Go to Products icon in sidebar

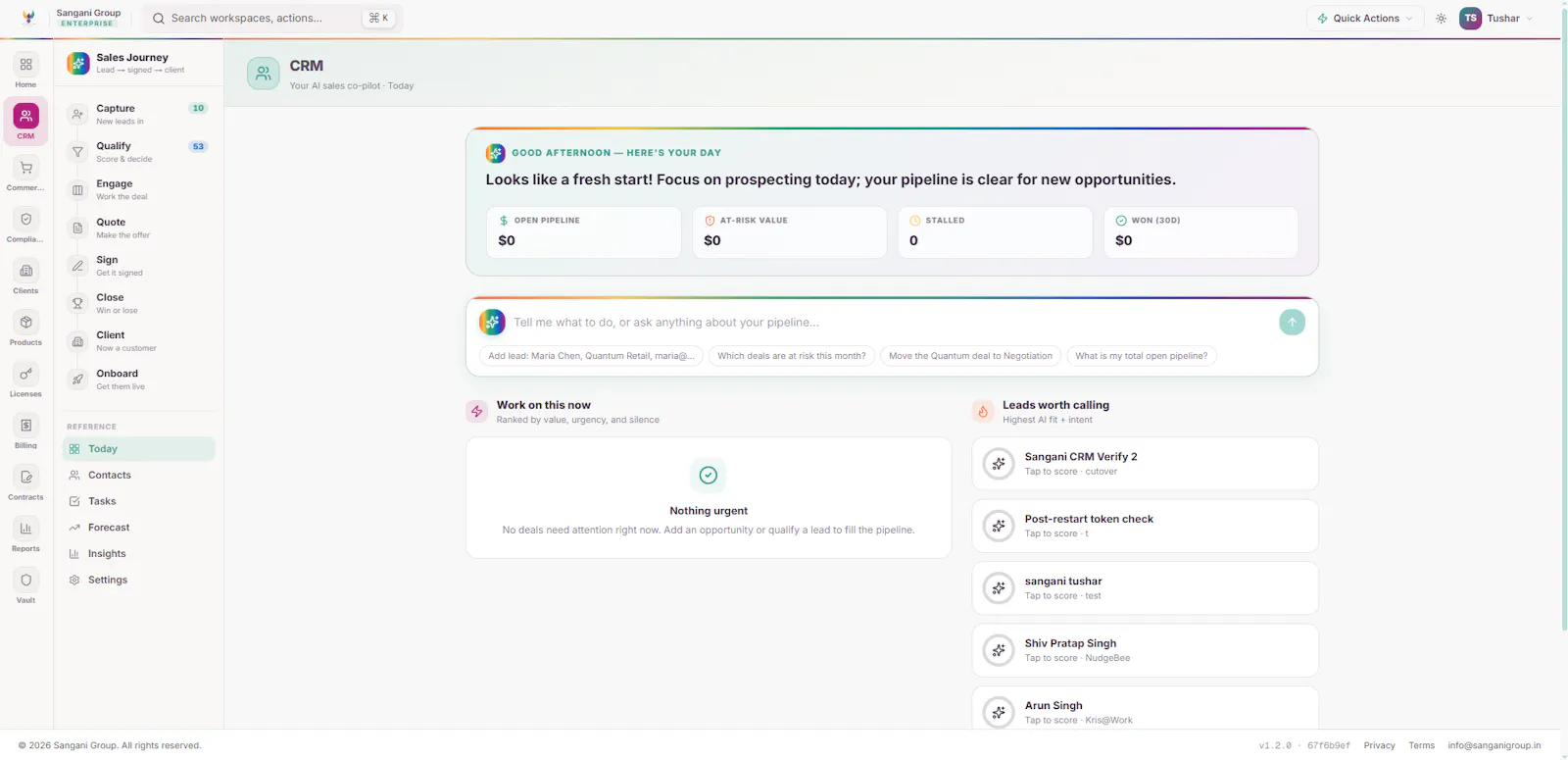(25, 323)
